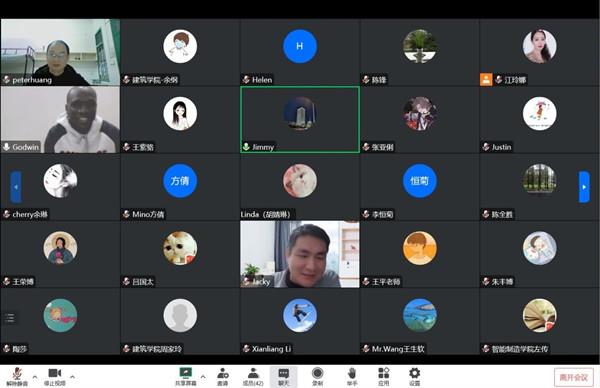Go to next page of participants
The width and height of the screenshot is (600, 388).
click(x=584, y=187)
